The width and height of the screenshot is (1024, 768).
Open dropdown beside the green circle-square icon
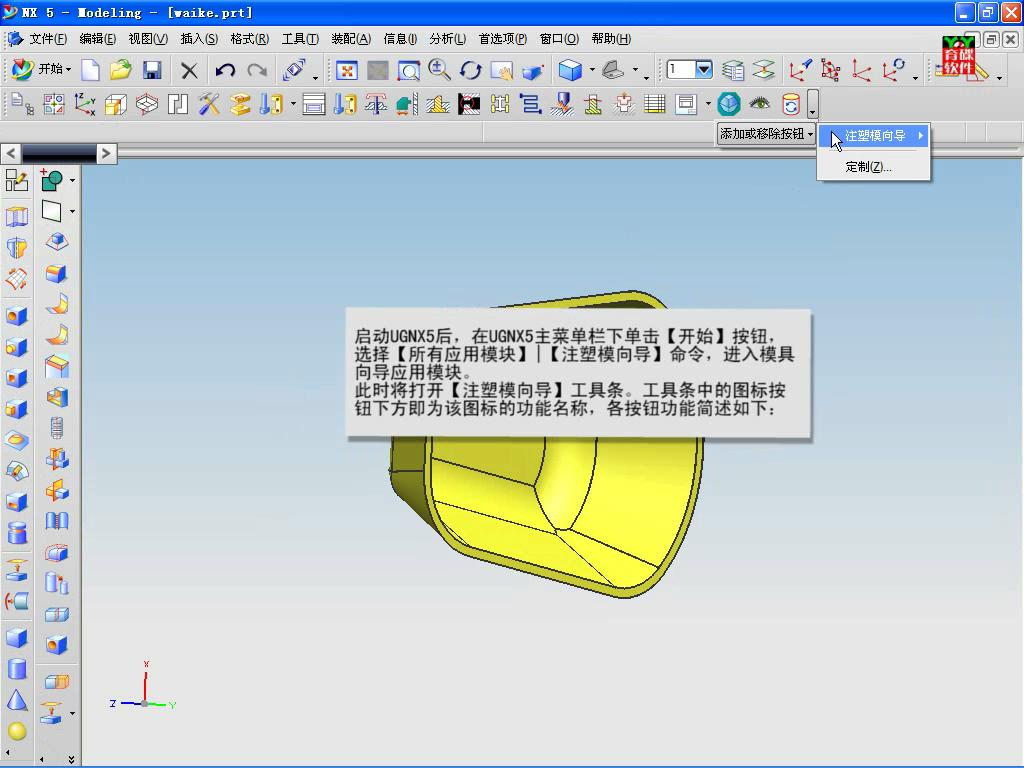point(72,180)
